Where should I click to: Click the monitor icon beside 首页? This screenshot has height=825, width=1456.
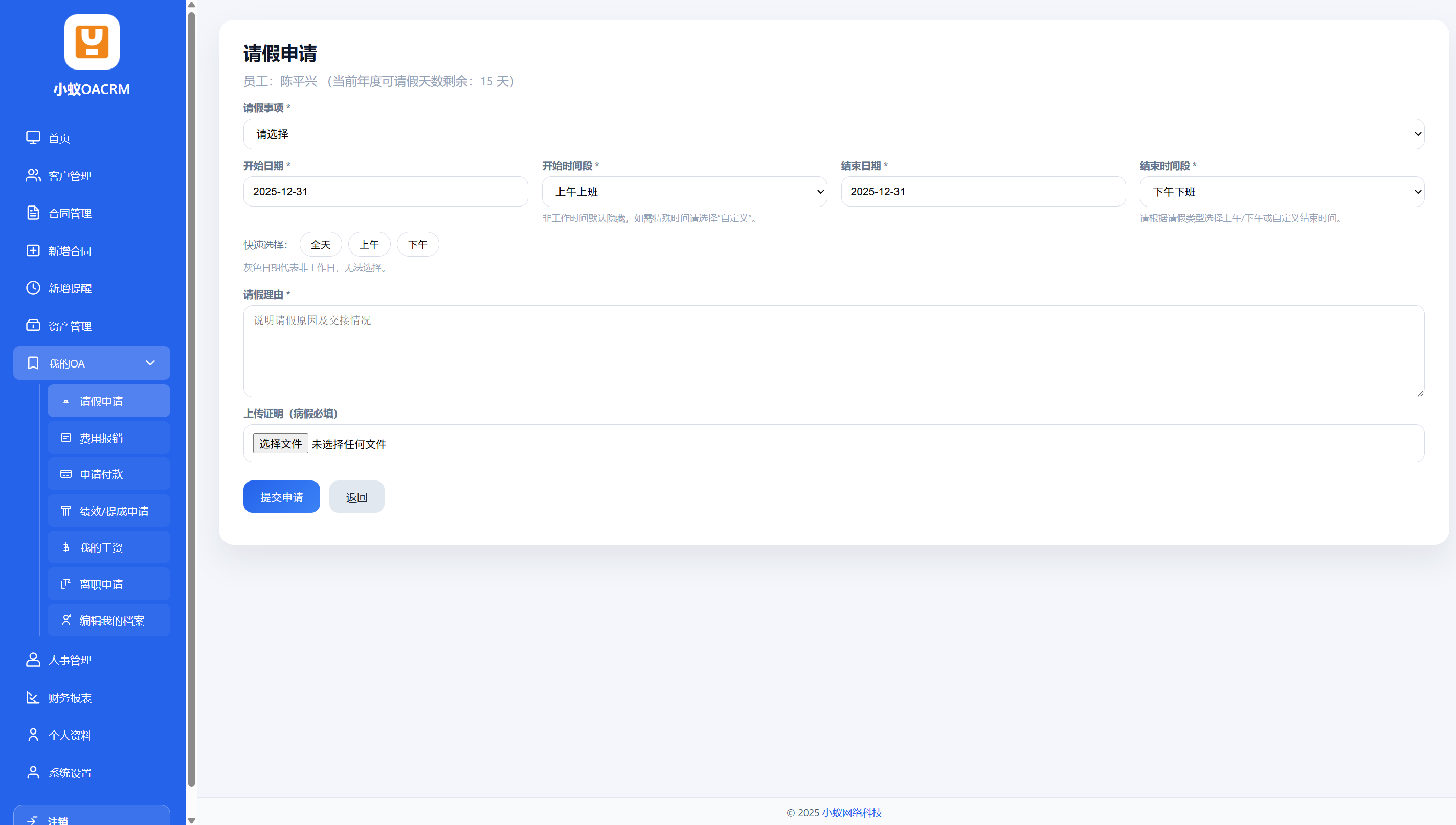[33, 137]
